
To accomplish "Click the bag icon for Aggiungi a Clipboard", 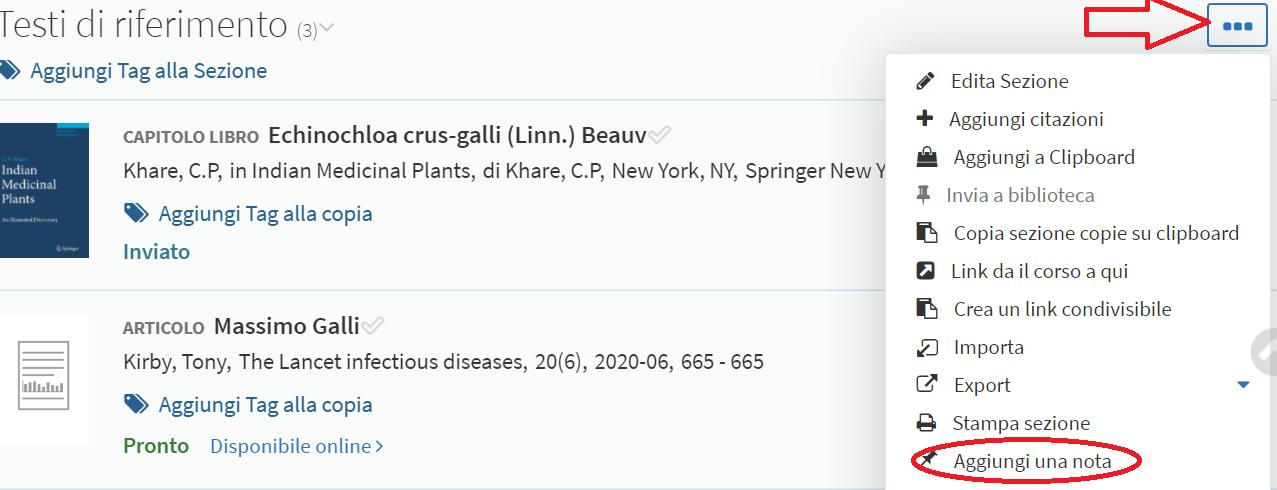I will click(926, 157).
